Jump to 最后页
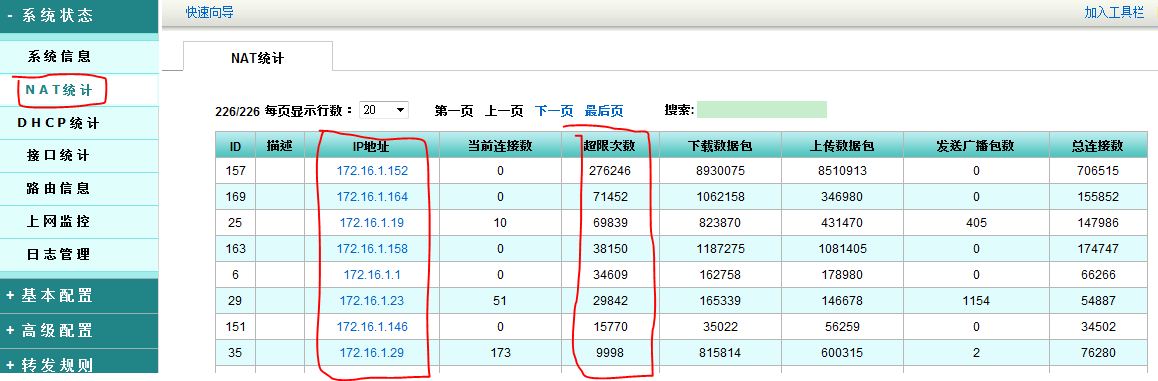Screen dimensions: 1158x381 (604, 111)
